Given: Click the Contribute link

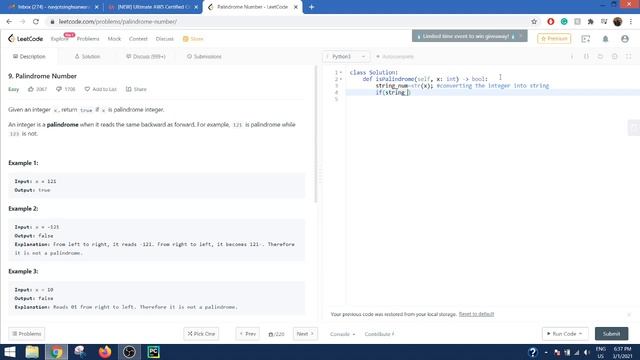Looking at the screenshot, I should (379, 334).
